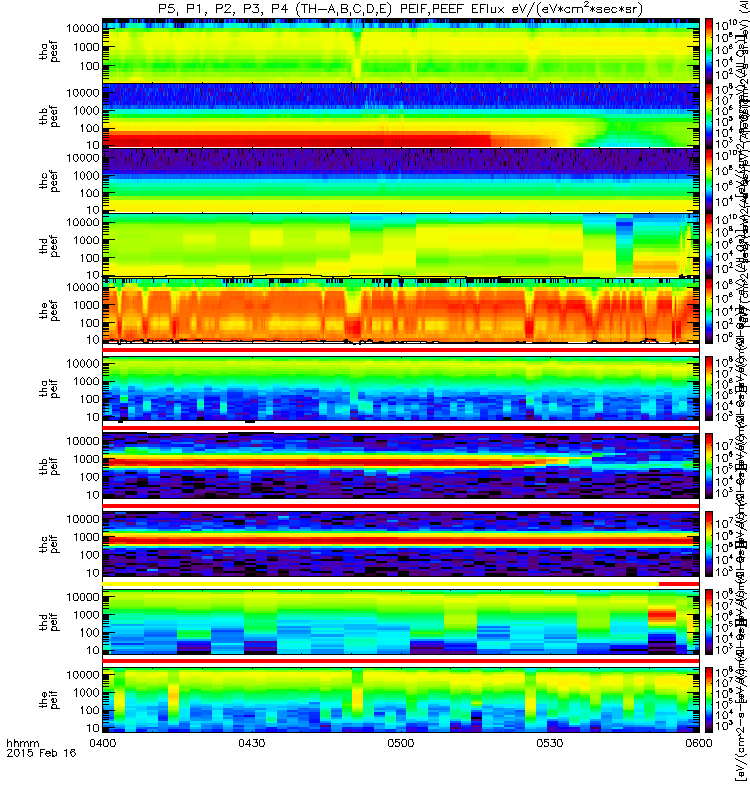This screenshot has height=800, width=750.
Task: Click inside the tha peif spectrogram
Action: pyautogui.click(x=401, y=388)
